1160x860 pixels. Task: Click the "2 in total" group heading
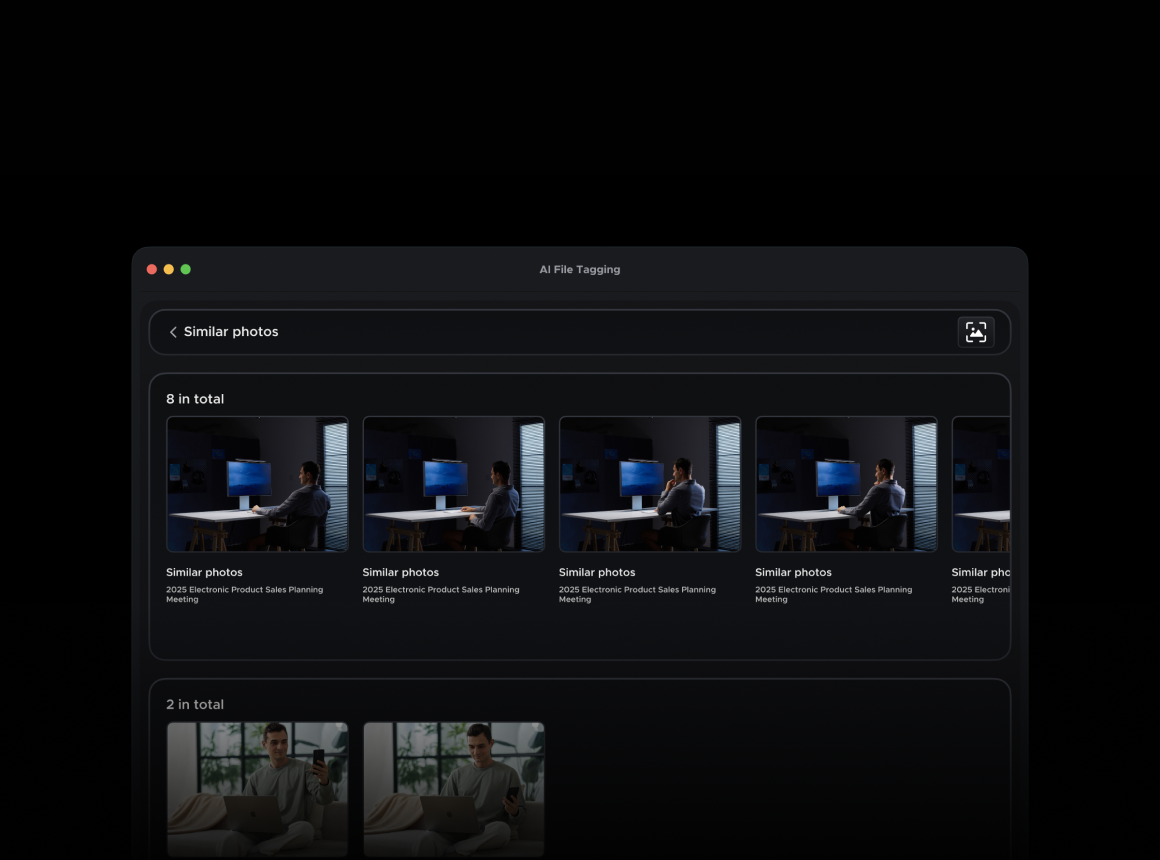[195, 705]
